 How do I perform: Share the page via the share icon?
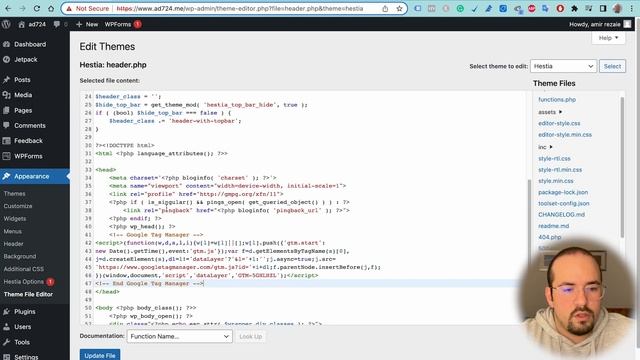coord(385,9)
